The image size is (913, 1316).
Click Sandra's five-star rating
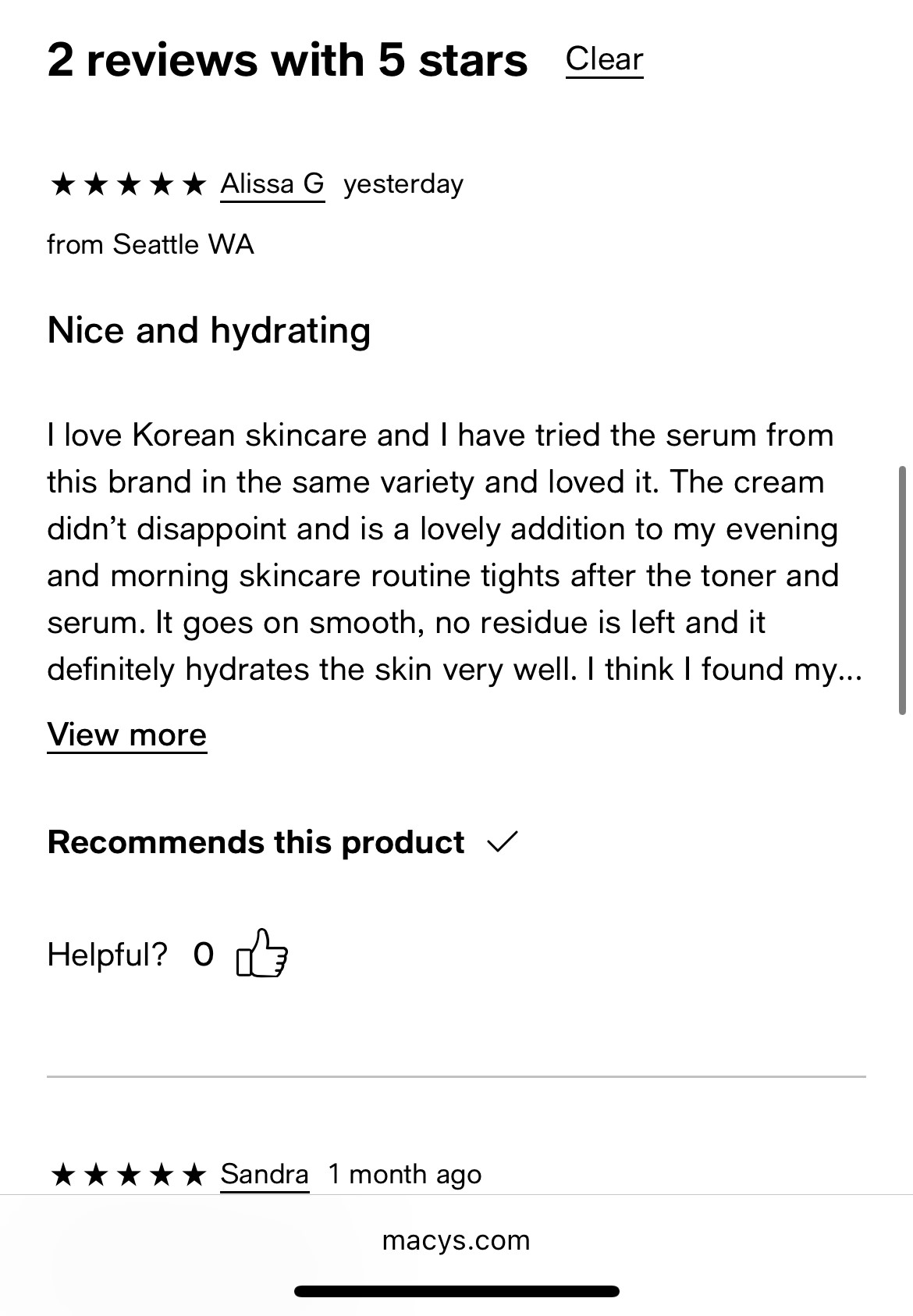(127, 1175)
